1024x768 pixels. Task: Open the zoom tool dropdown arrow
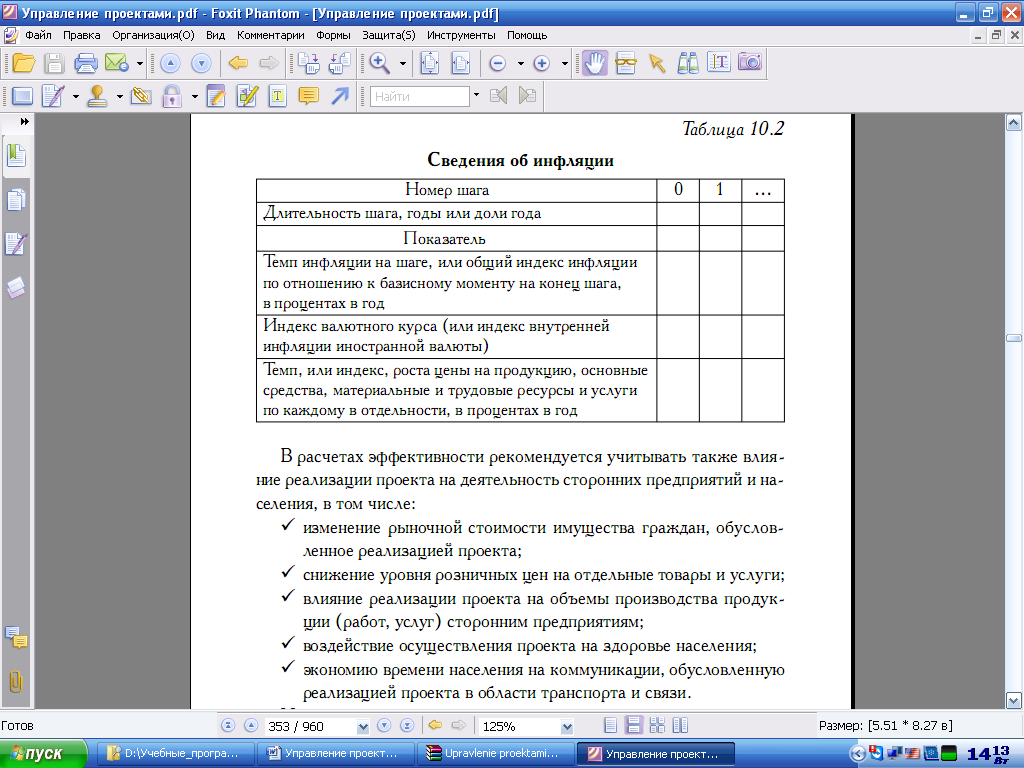tap(403, 64)
